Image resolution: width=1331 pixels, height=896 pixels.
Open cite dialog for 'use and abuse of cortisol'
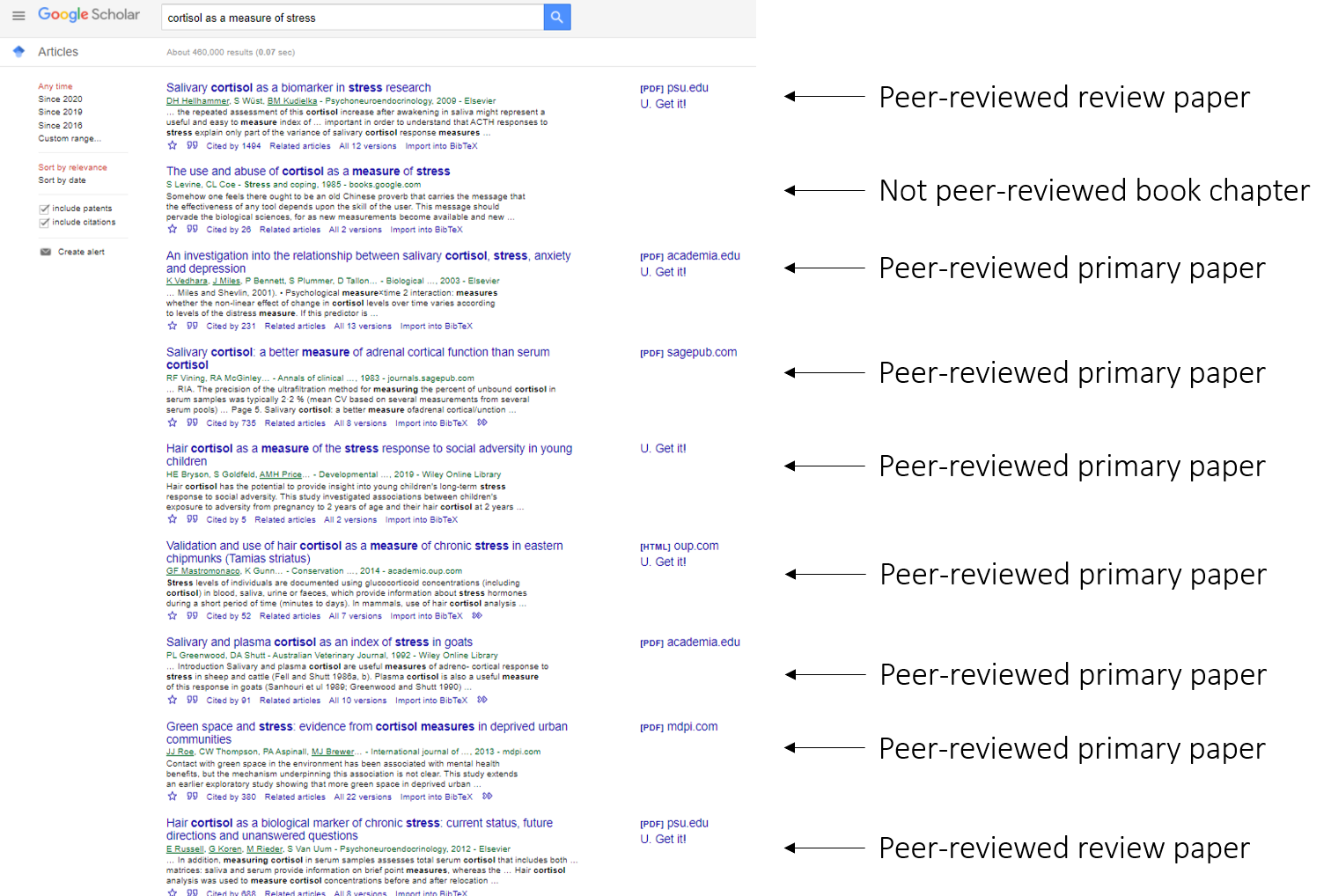[192, 229]
